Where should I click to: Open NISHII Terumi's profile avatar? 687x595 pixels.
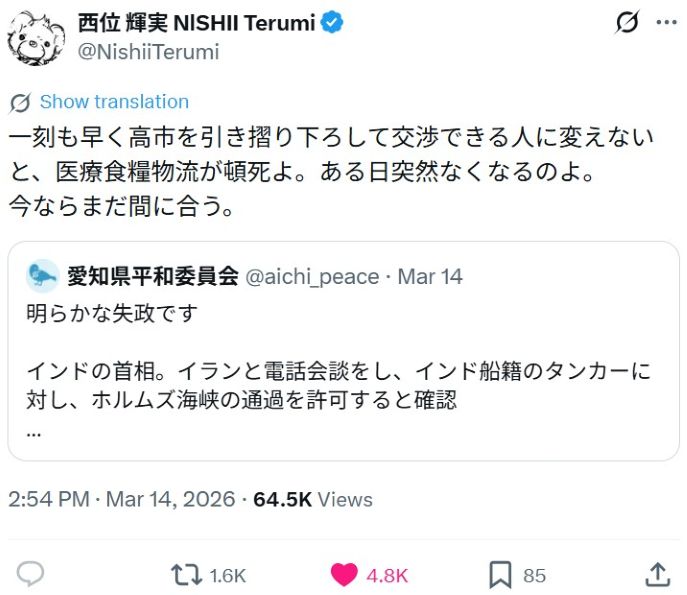coord(36,37)
